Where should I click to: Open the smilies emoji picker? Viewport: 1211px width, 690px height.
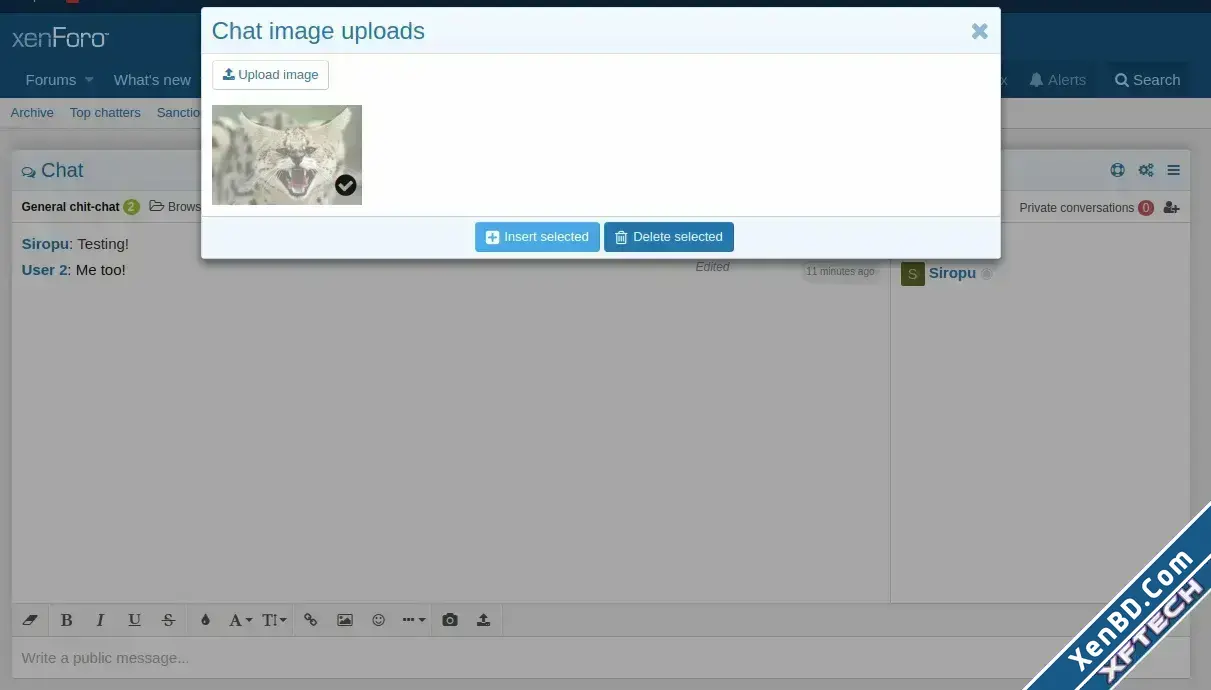[x=378, y=620]
